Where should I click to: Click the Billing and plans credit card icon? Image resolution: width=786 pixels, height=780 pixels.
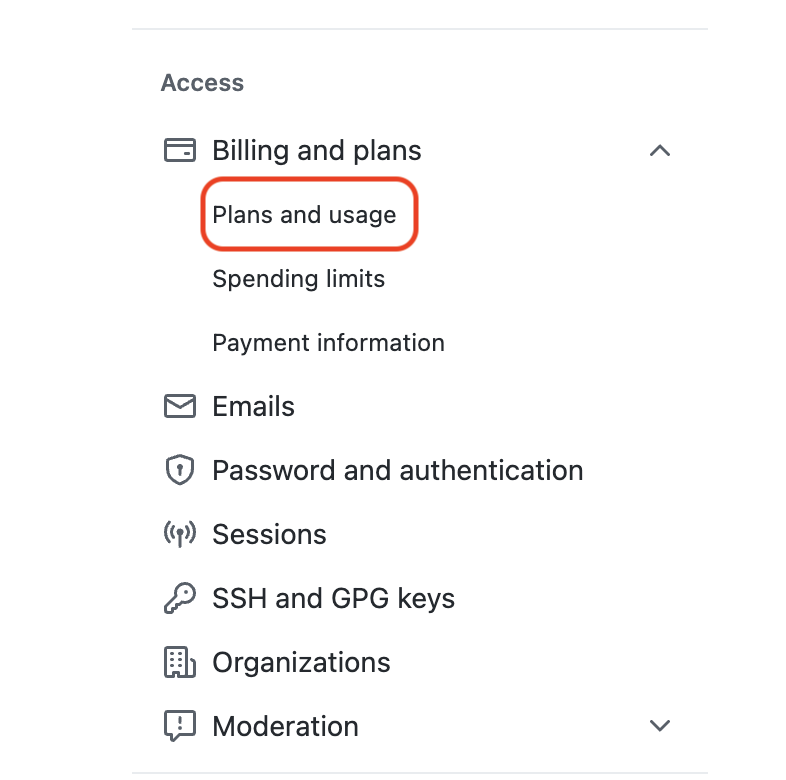(179, 150)
